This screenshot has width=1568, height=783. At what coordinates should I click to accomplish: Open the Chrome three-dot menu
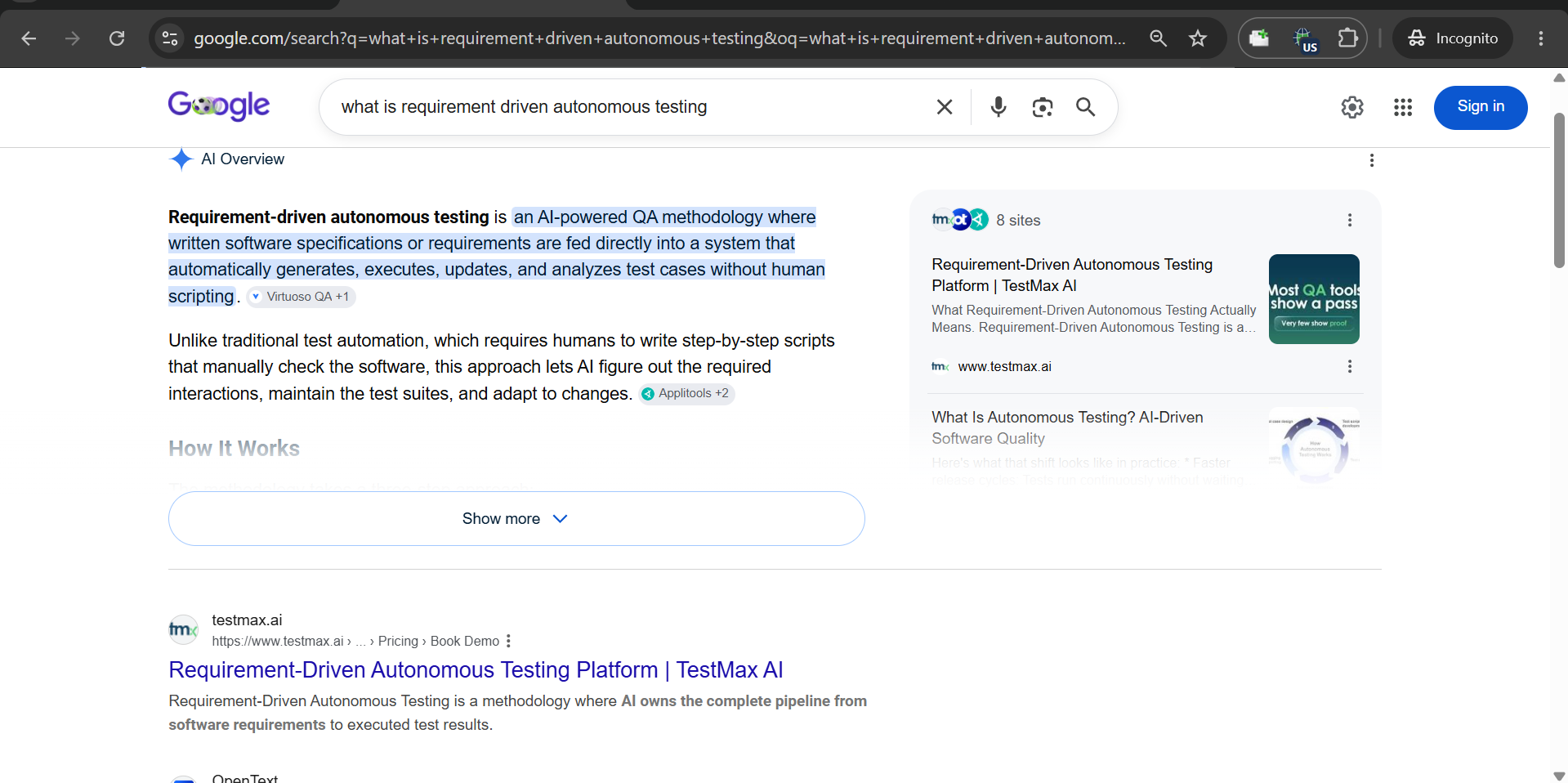click(1541, 38)
